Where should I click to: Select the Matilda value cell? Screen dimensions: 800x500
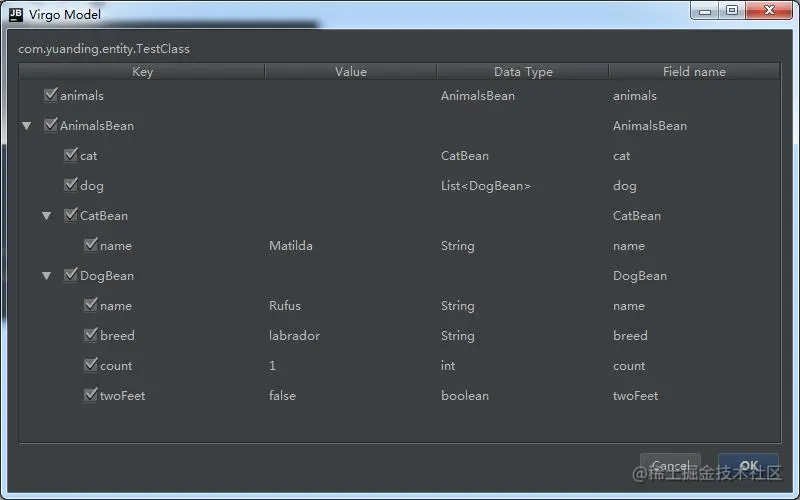pos(291,245)
